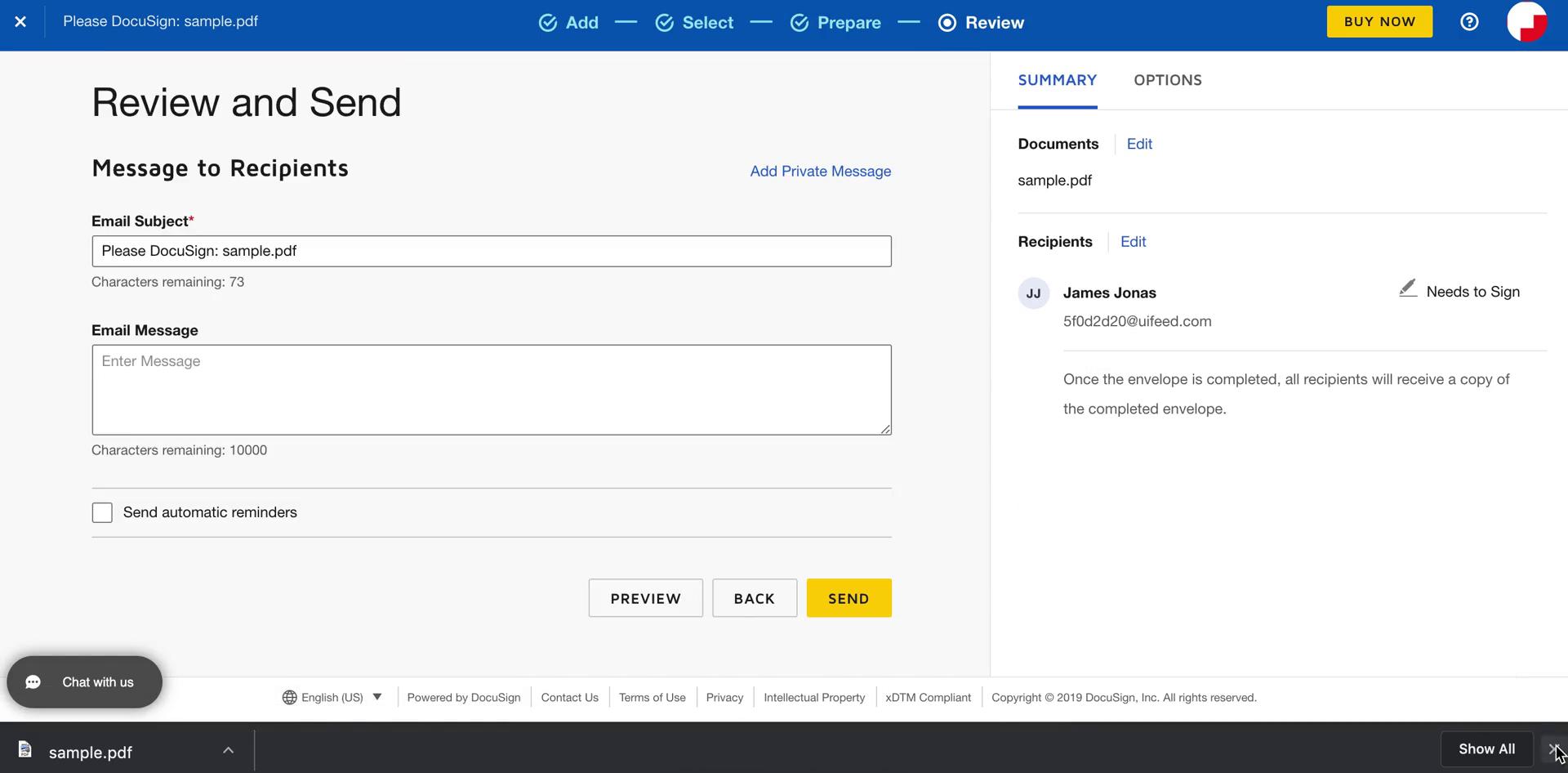Open the help question mark icon
Screen dimensions: 1568x773
click(1469, 22)
